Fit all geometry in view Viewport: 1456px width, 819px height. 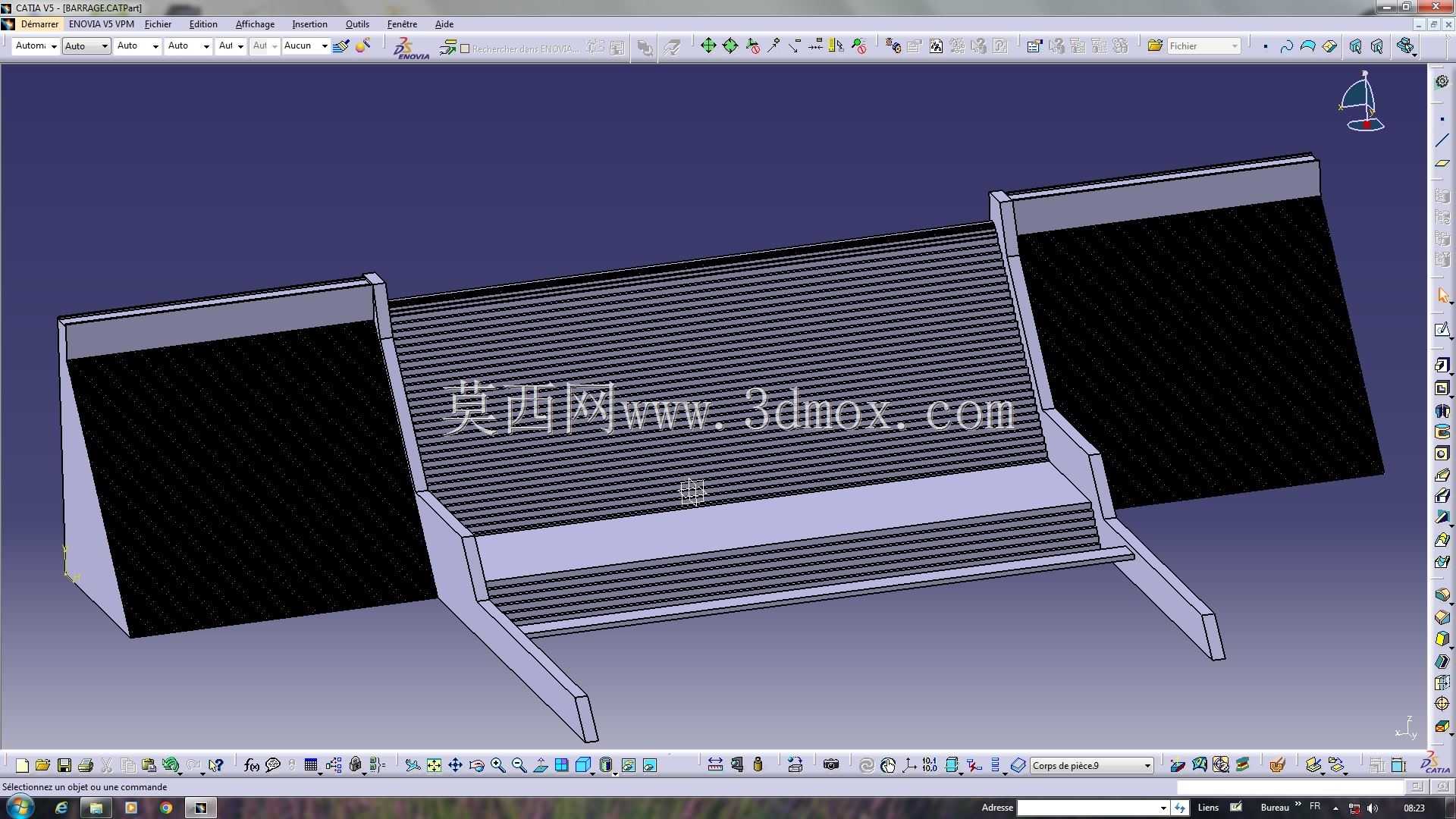pos(434,765)
